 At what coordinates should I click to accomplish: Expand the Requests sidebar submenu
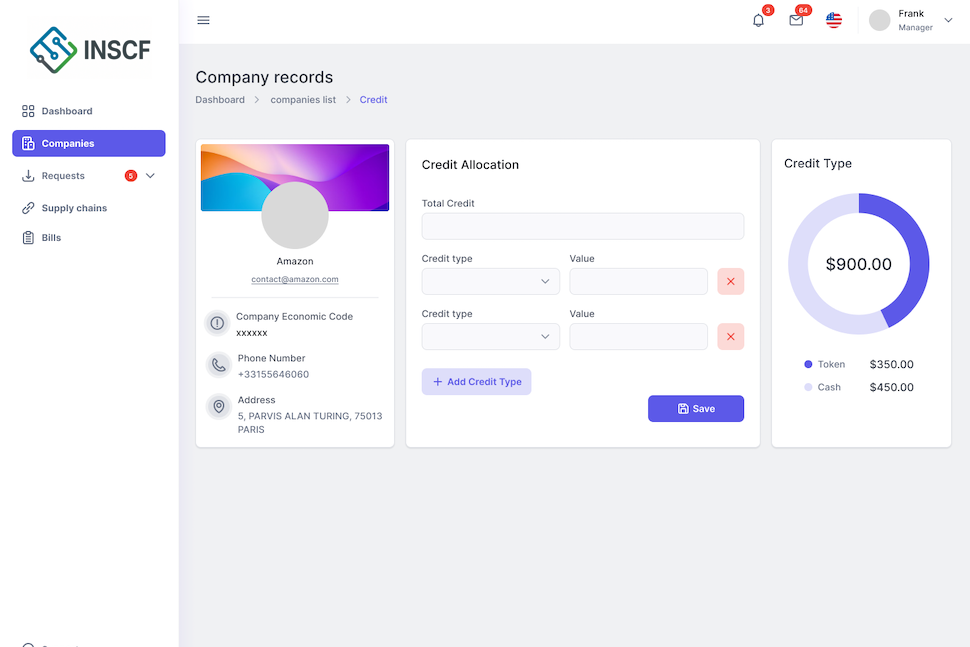[x=150, y=176]
